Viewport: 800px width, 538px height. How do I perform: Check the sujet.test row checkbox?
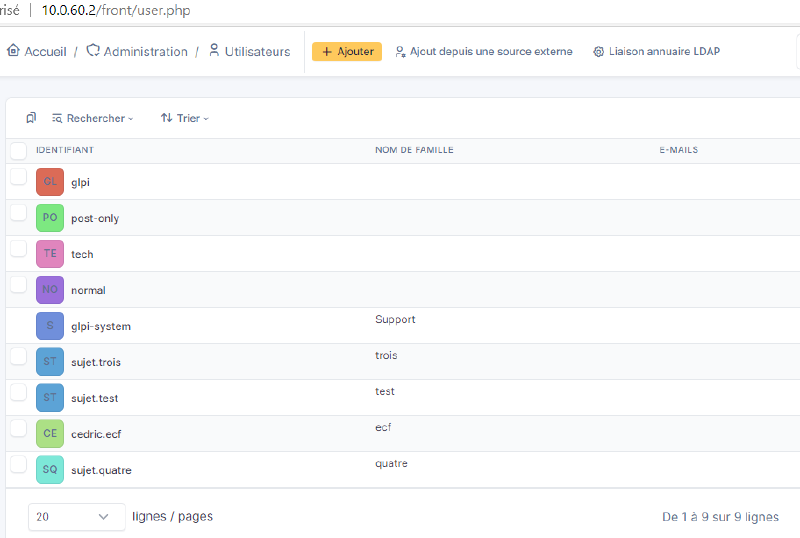(18, 393)
